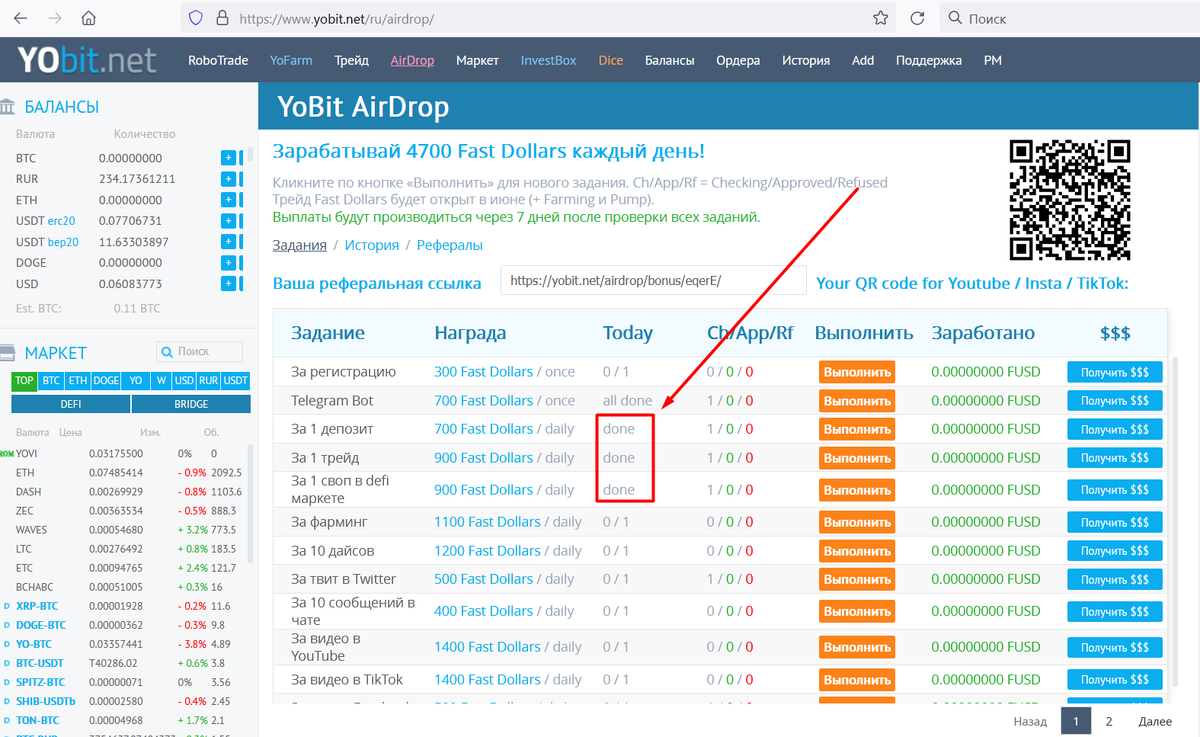
Task: Open Трейд in the top menu
Action: tap(352, 60)
